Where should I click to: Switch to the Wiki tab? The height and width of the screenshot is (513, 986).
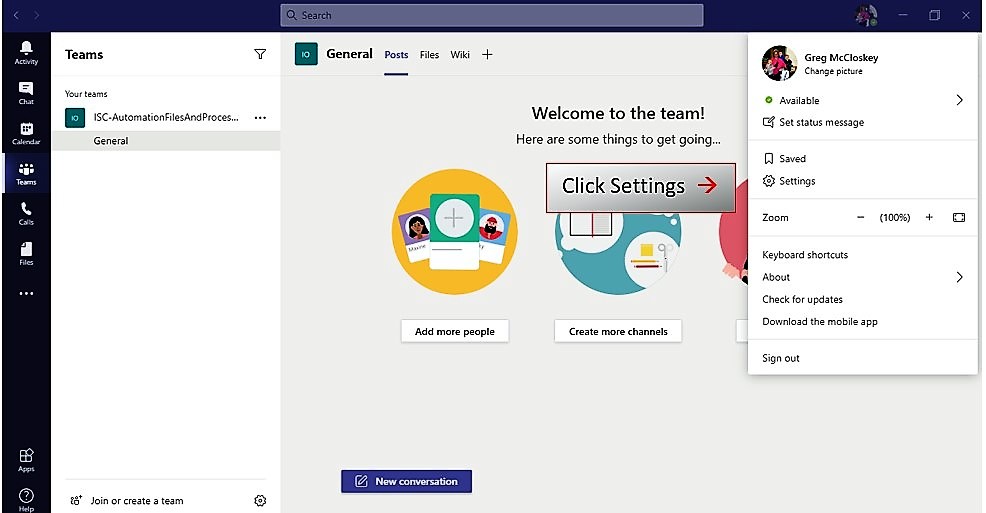(x=460, y=55)
